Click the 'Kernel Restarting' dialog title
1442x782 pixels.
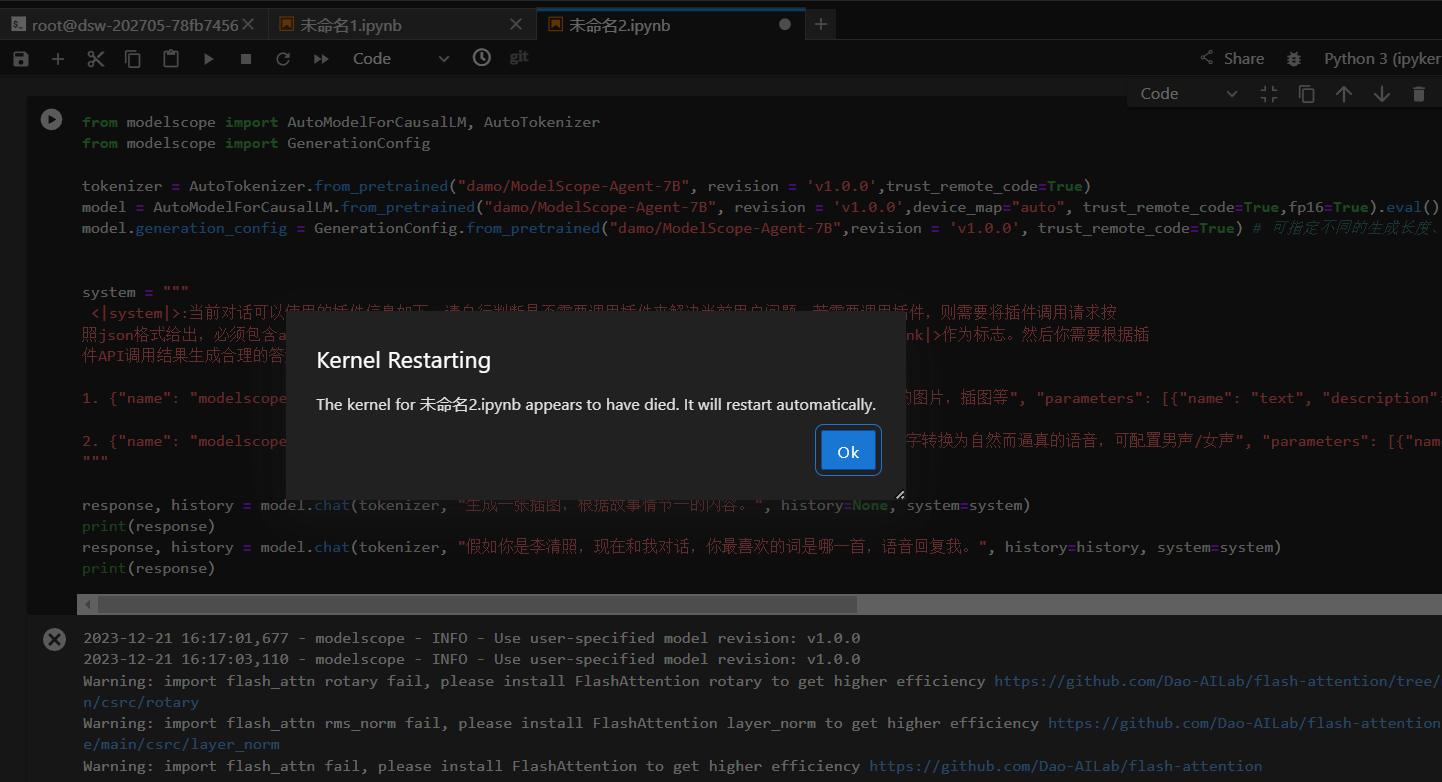pyautogui.click(x=403, y=360)
